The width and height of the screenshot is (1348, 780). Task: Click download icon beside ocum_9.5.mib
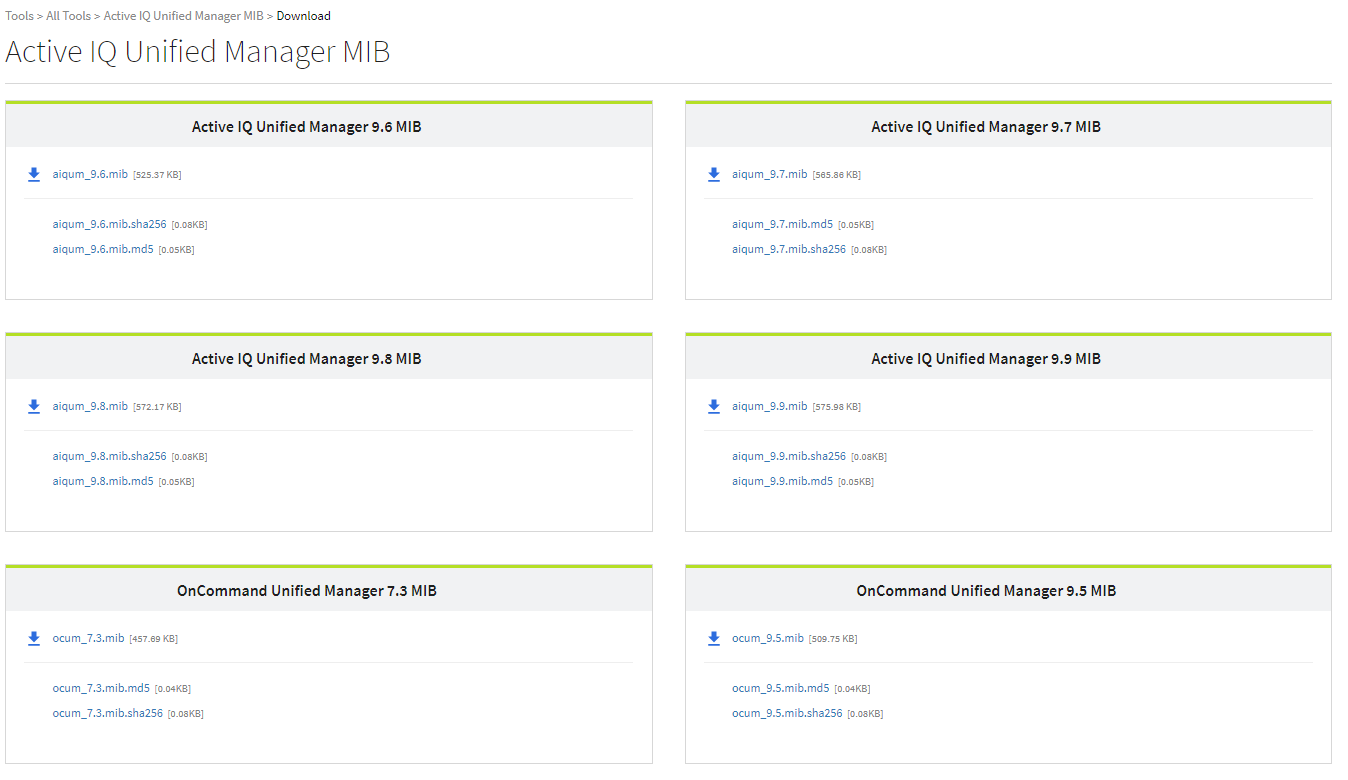pyautogui.click(x=713, y=639)
